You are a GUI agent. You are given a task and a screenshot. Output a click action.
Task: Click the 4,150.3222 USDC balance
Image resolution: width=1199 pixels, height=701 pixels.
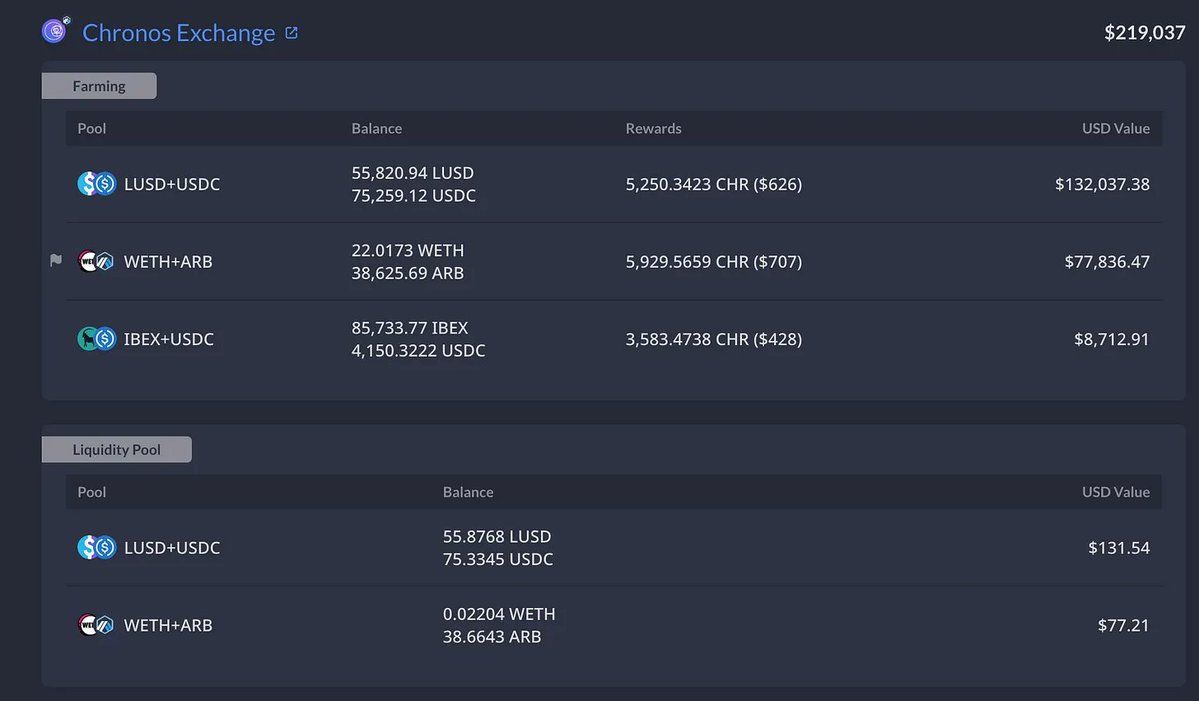[x=418, y=350]
